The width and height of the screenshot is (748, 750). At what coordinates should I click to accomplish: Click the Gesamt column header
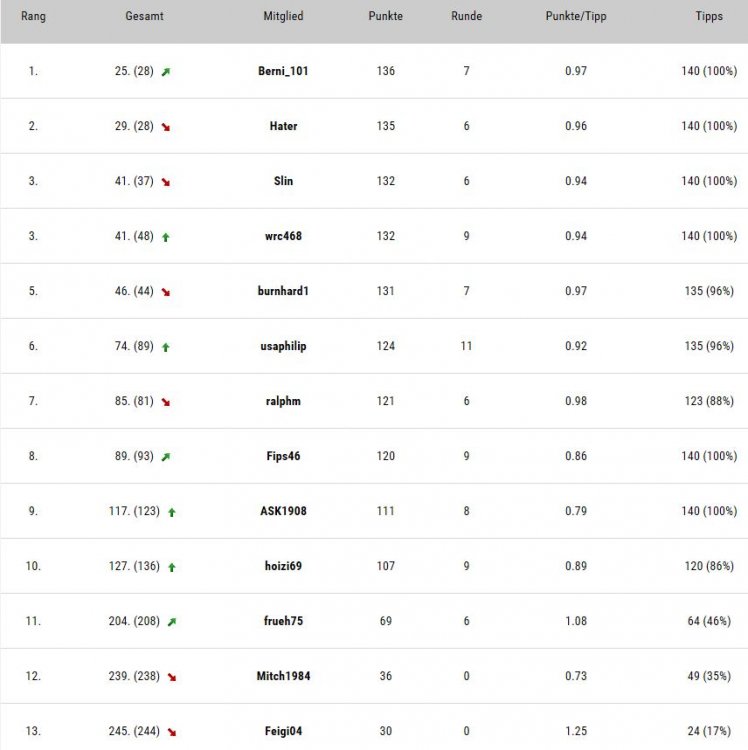[144, 16]
